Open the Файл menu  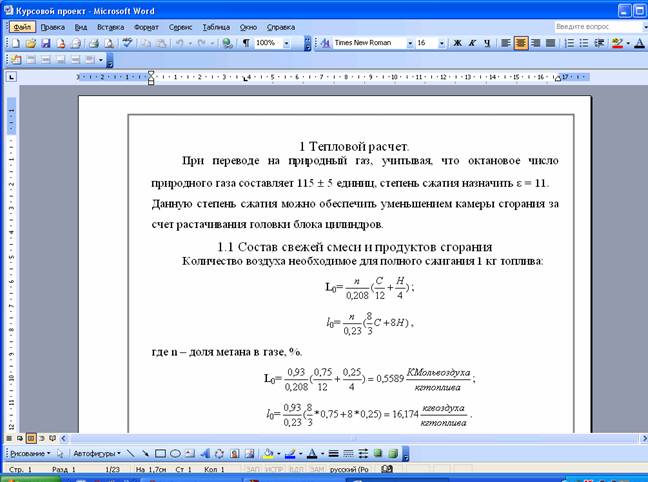22,27
